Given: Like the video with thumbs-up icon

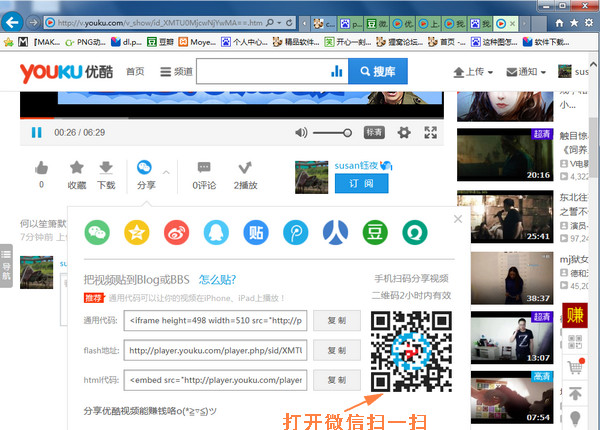Looking at the screenshot, I should click(41, 168).
